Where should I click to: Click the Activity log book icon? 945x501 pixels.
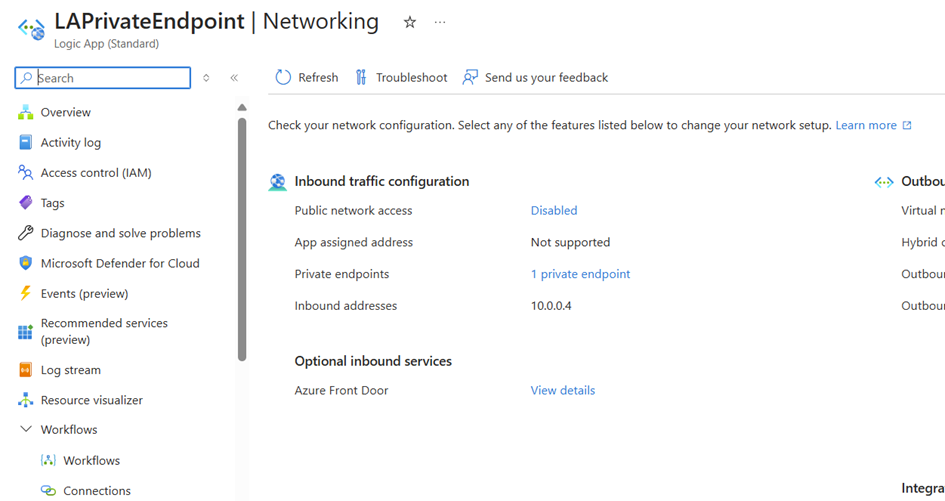point(25,142)
